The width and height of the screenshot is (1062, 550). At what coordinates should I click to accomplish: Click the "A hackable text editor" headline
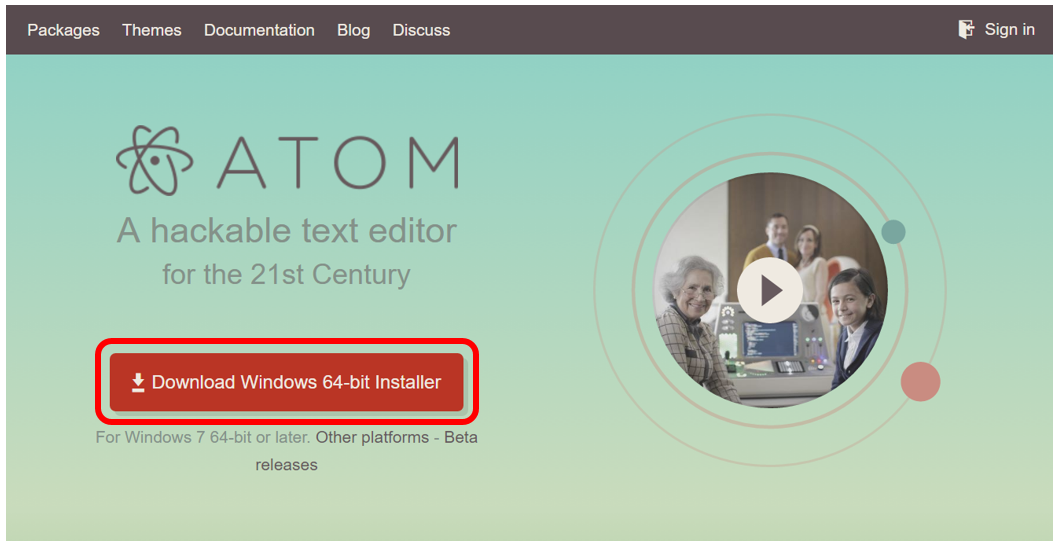(x=287, y=231)
